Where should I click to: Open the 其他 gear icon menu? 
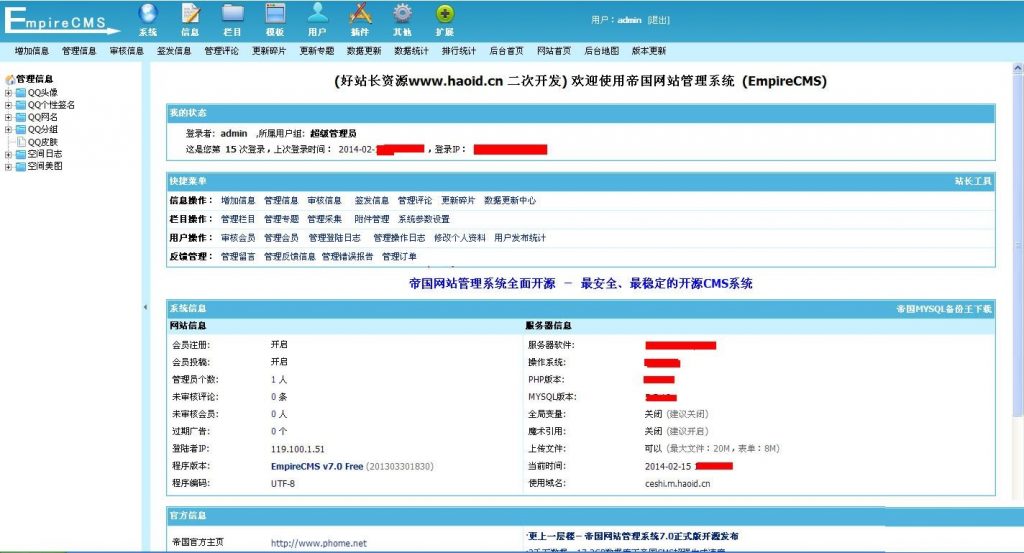point(402,20)
